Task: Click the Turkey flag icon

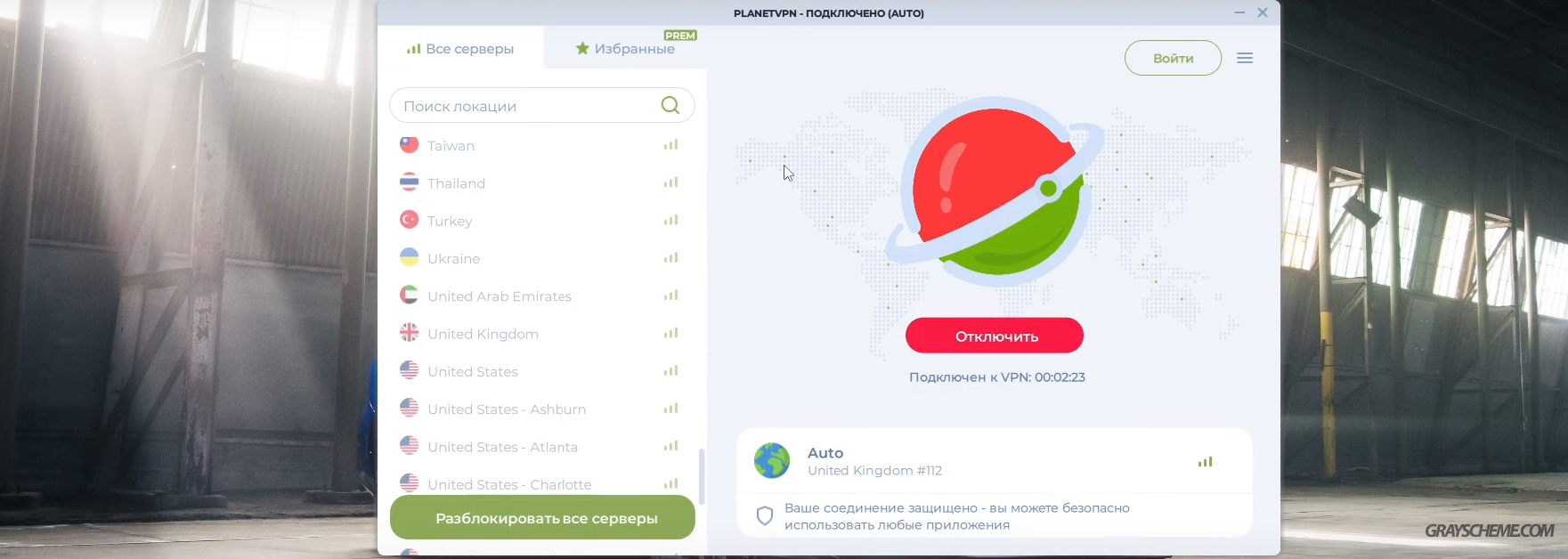Action: tap(409, 220)
